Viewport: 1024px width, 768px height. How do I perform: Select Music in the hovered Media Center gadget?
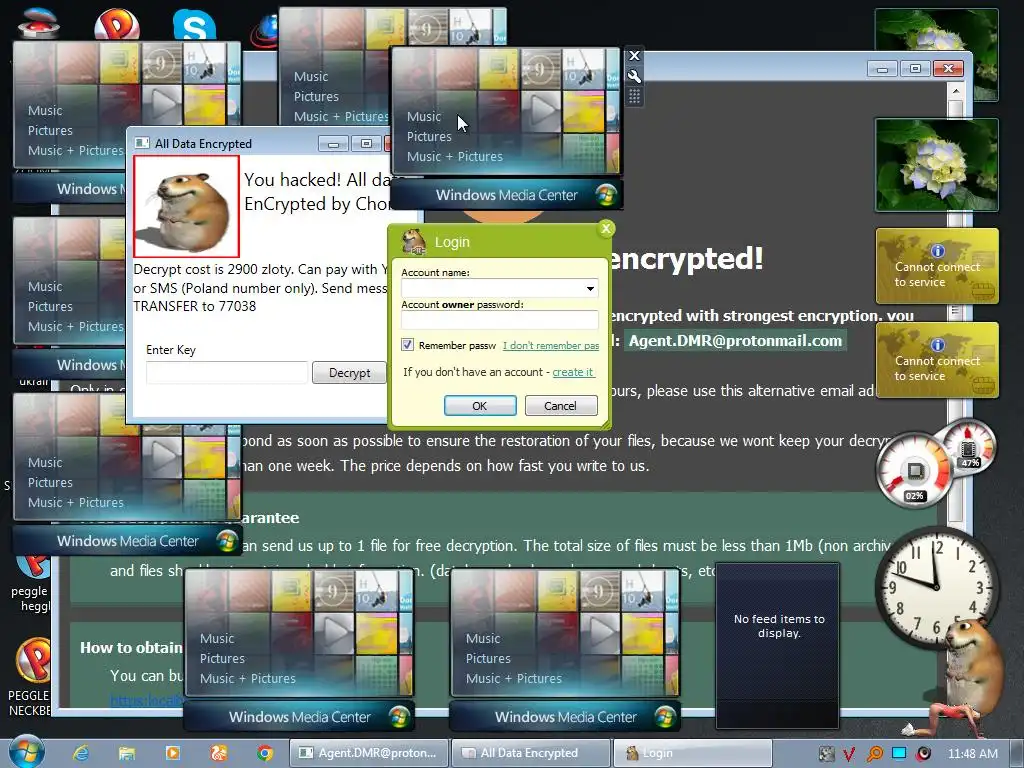tap(424, 116)
